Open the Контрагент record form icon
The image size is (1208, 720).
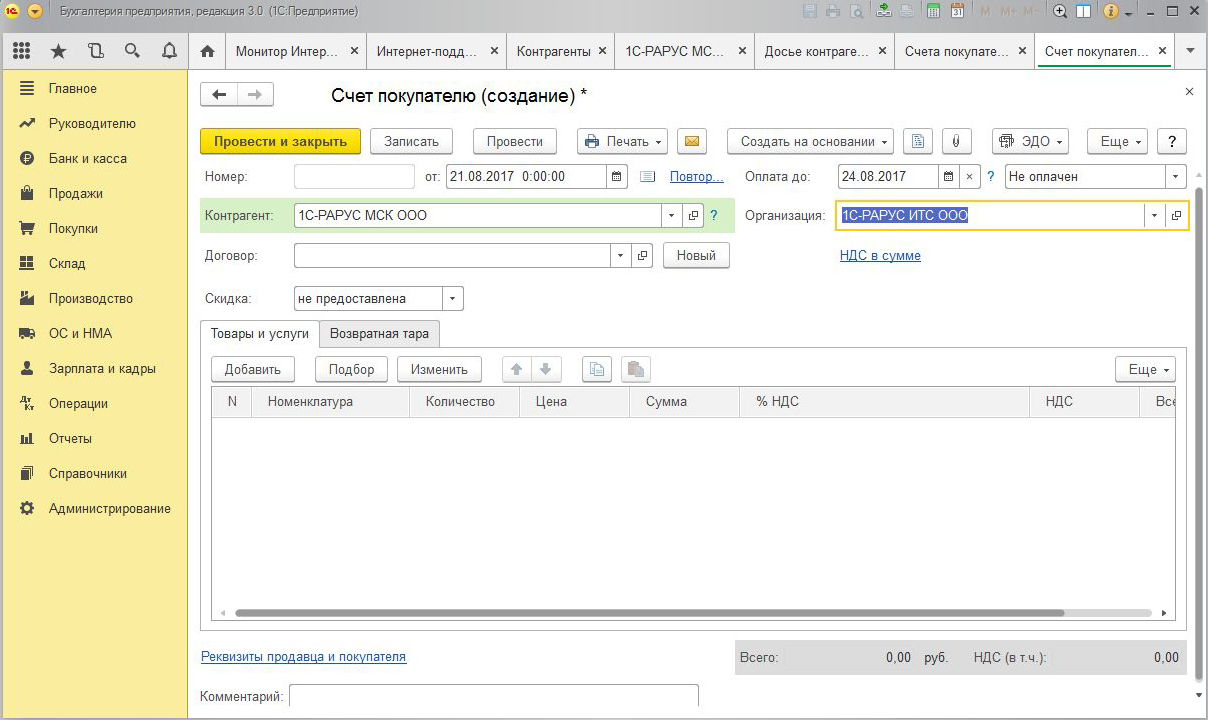point(693,215)
